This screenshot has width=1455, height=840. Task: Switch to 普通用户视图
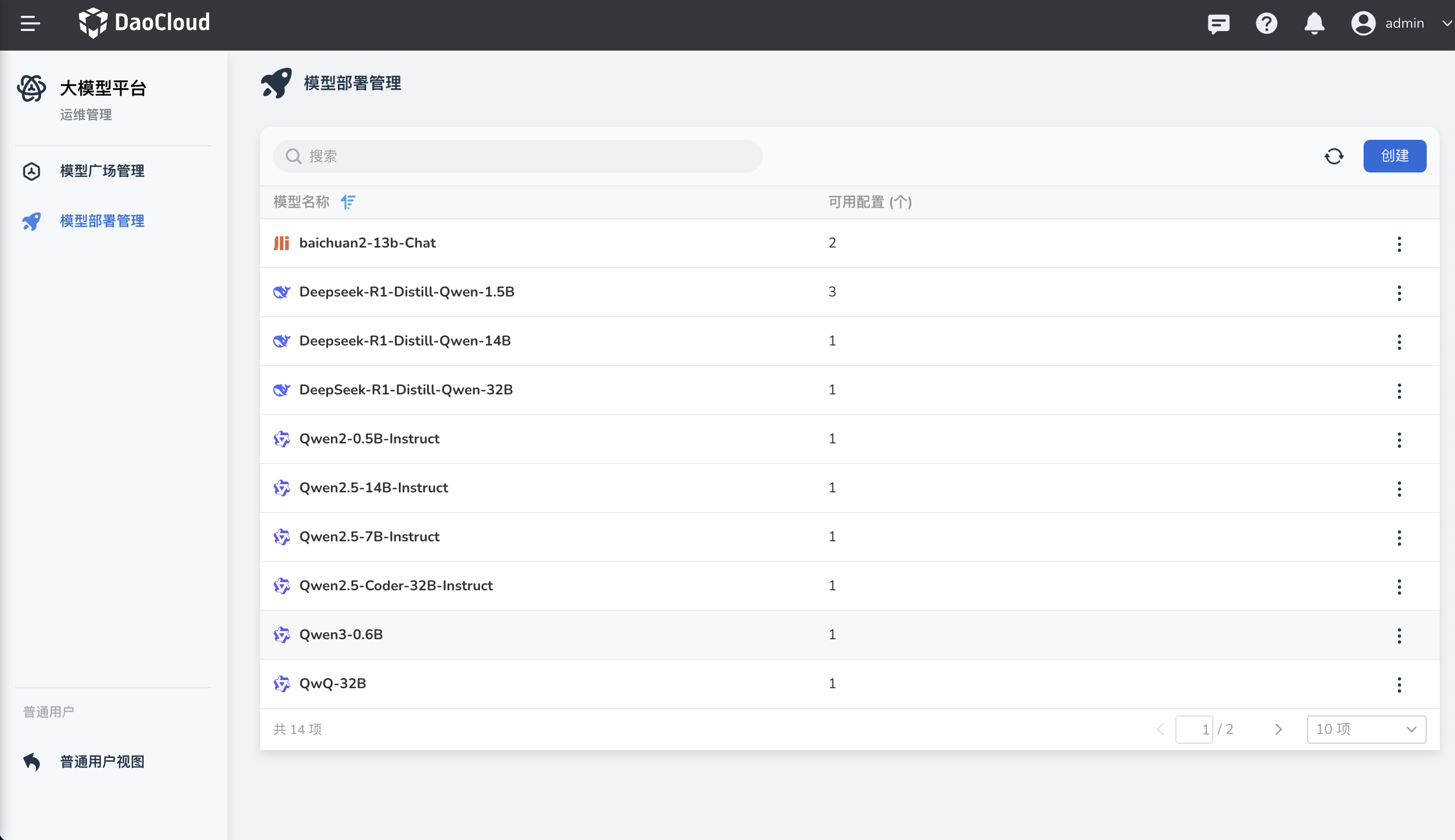(x=102, y=762)
